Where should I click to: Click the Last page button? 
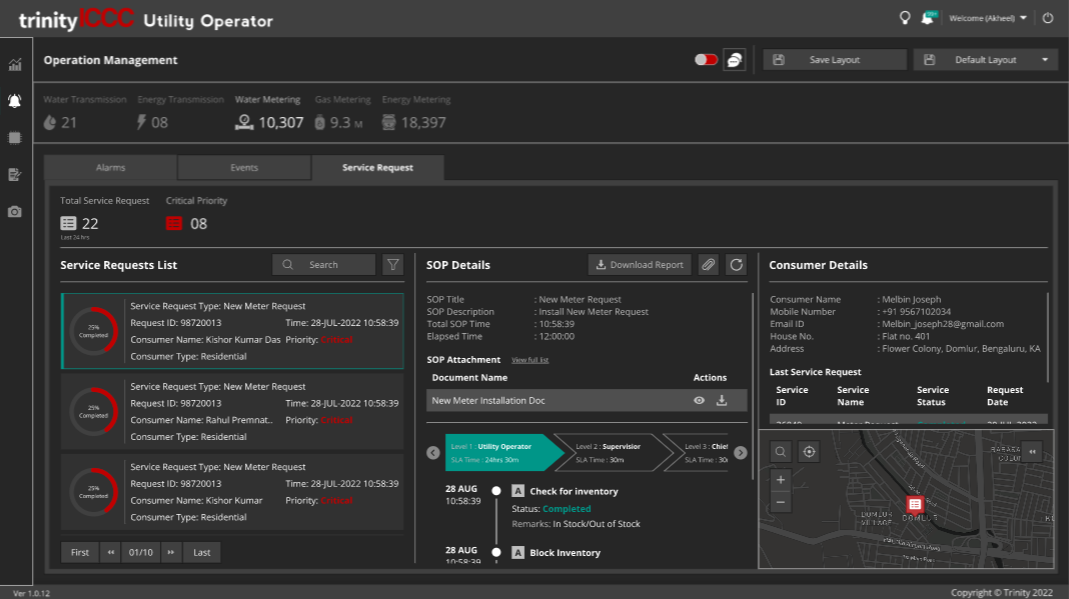202,552
